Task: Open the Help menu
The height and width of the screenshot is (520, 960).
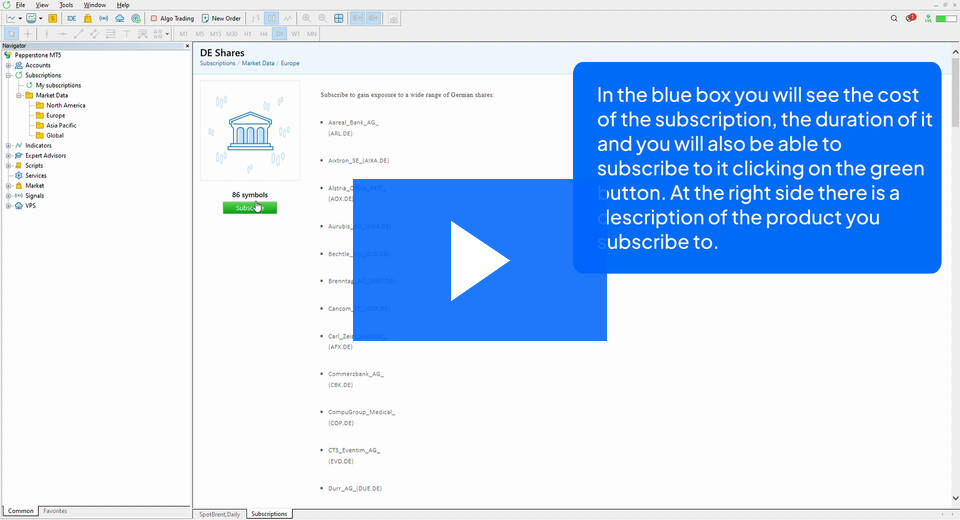Action: [122, 5]
